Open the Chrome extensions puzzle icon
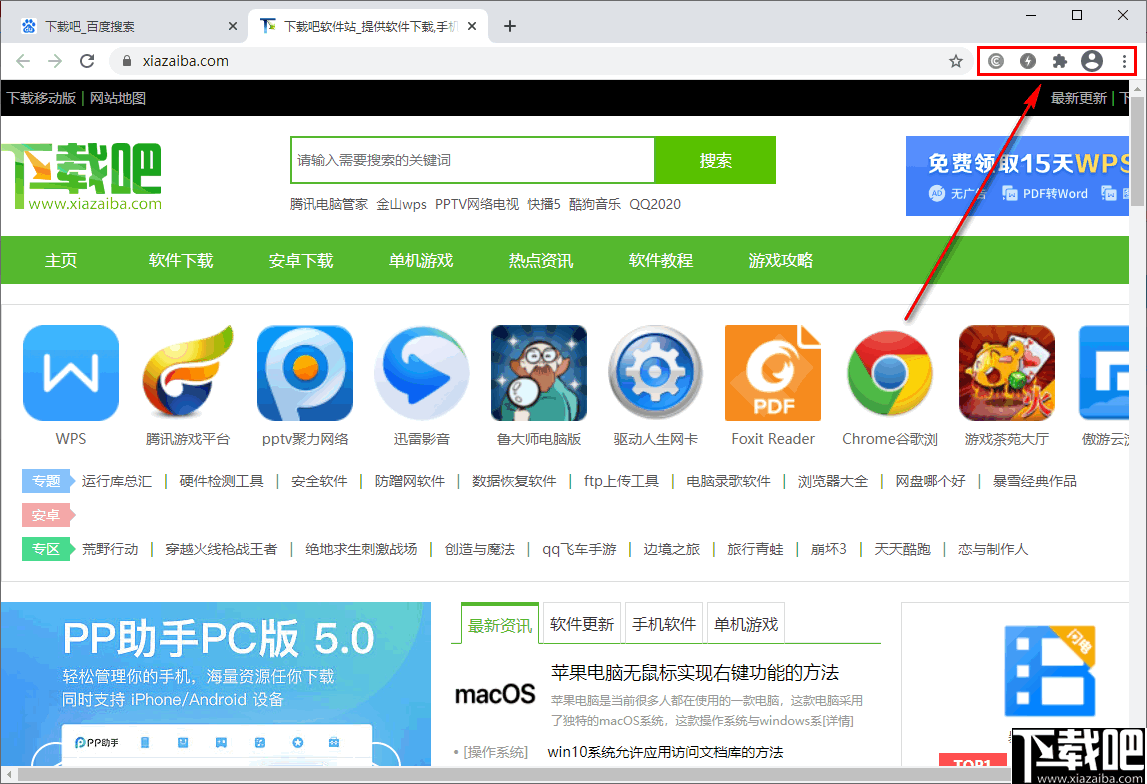The width and height of the screenshot is (1147, 784). click(x=1060, y=61)
